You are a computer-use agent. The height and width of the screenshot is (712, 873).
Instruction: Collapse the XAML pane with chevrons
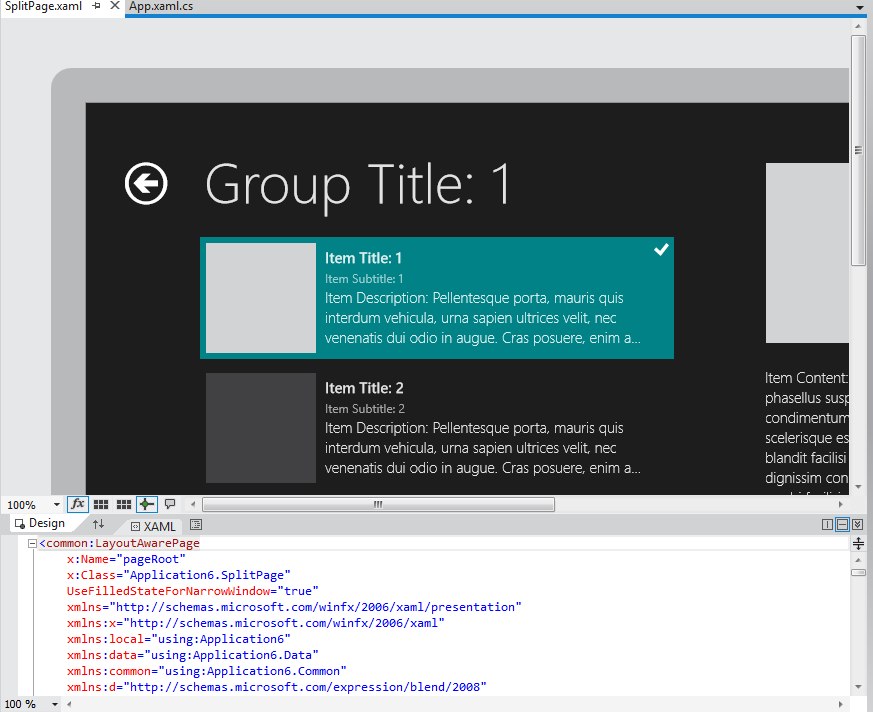pos(857,524)
